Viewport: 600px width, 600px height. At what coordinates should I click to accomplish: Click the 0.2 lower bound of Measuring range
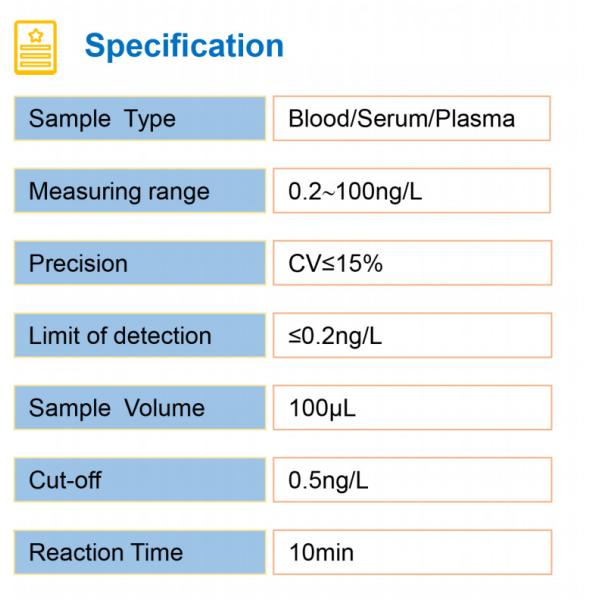pyautogui.click(x=302, y=191)
